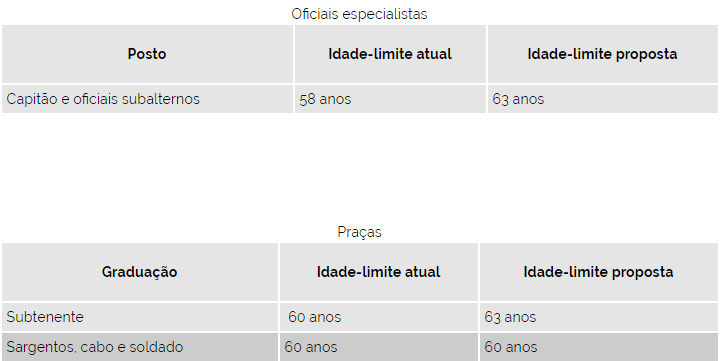Select the 'Capitão e oficiais subalternos' cell
Screen dimensions: 724x361
coord(147,99)
